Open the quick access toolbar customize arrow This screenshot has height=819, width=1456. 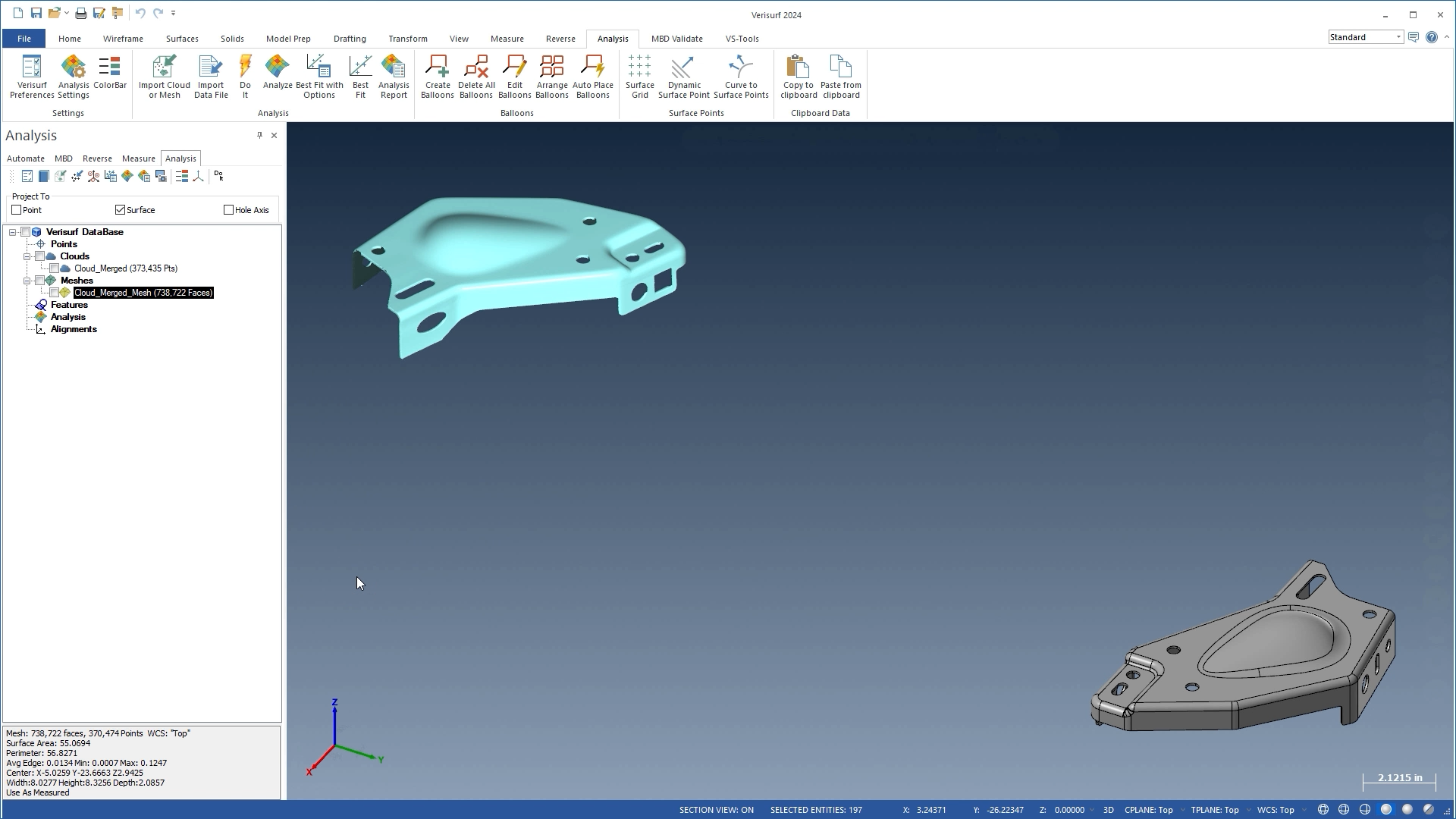click(x=174, y=14)
